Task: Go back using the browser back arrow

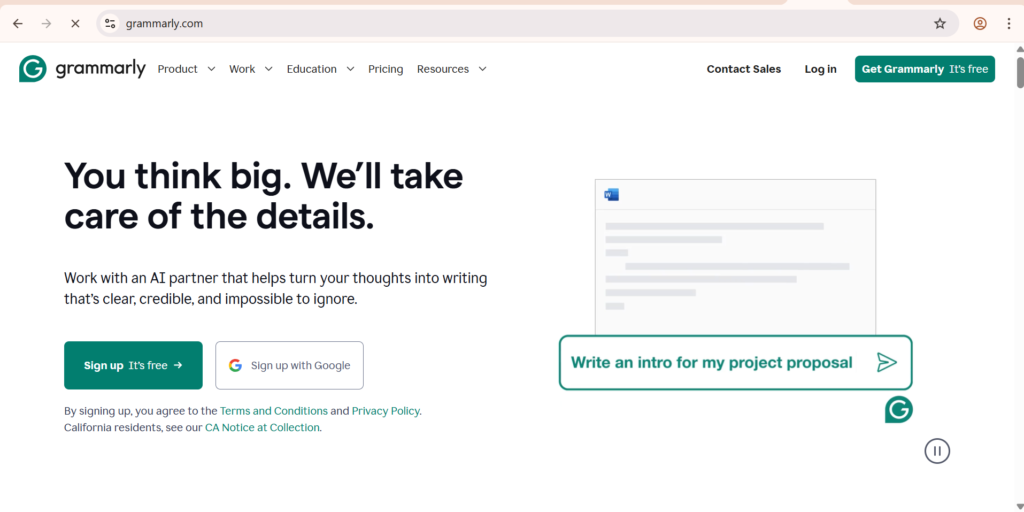Action: 17,23
